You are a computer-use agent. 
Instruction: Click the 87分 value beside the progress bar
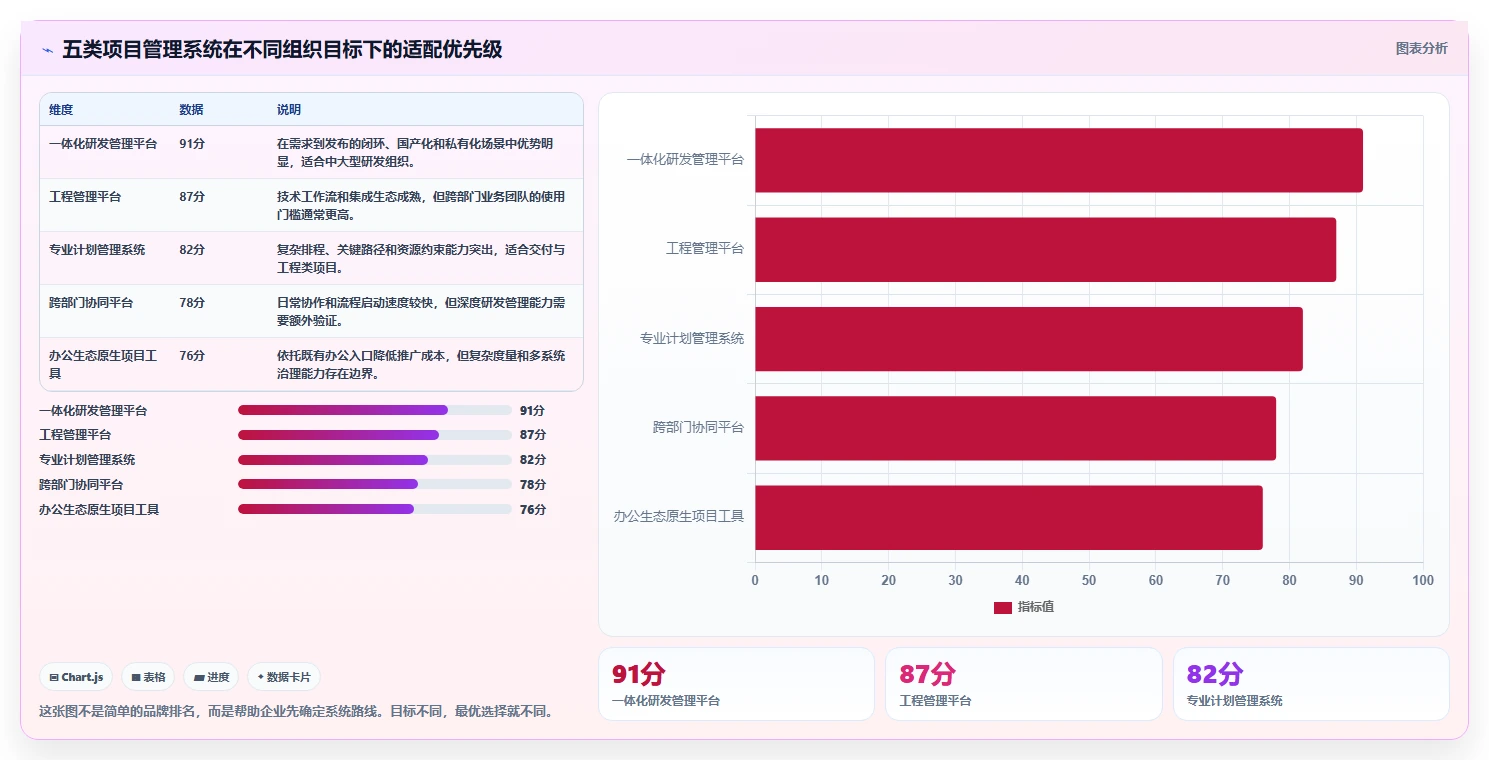(x=533, y=435)
